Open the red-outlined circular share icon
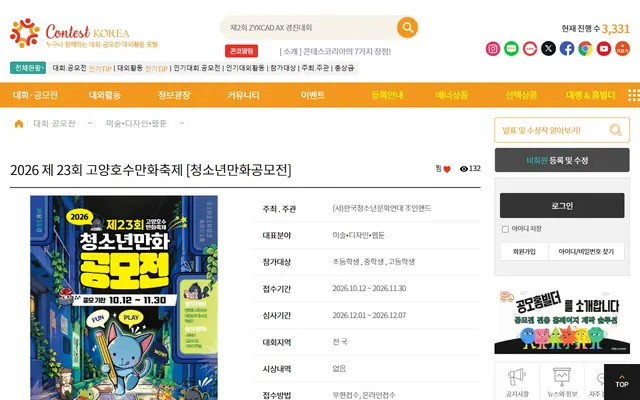 [530, 49]
